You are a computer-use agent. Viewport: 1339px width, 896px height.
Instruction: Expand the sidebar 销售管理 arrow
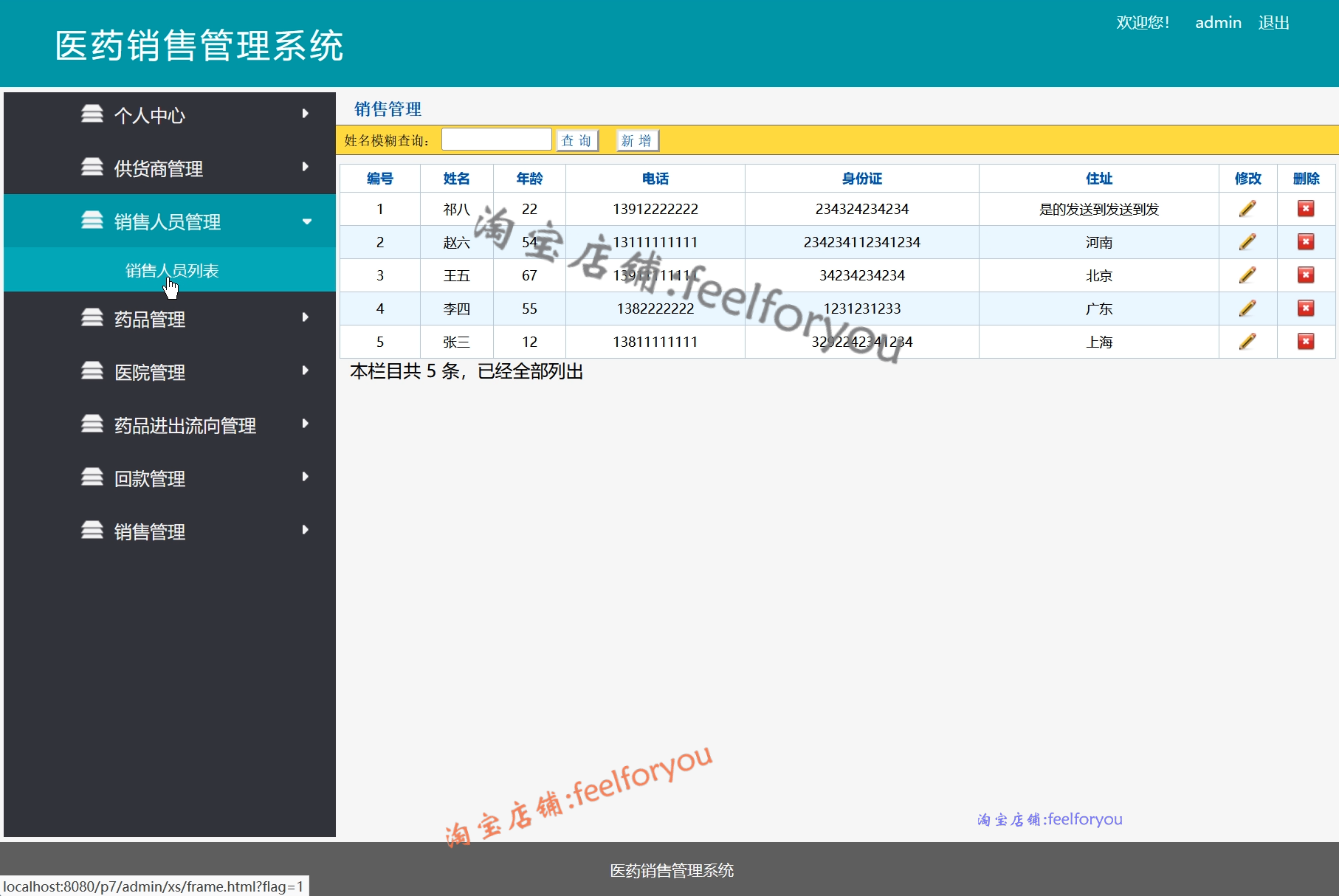pos(306,530)
